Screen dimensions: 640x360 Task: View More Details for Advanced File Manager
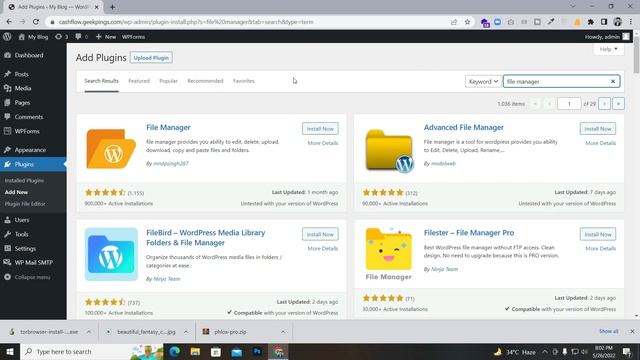tap(600, 143)
